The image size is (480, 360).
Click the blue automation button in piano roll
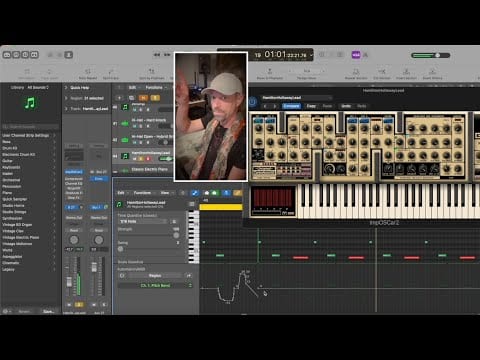pyautogui.click(x=195, y=193)
